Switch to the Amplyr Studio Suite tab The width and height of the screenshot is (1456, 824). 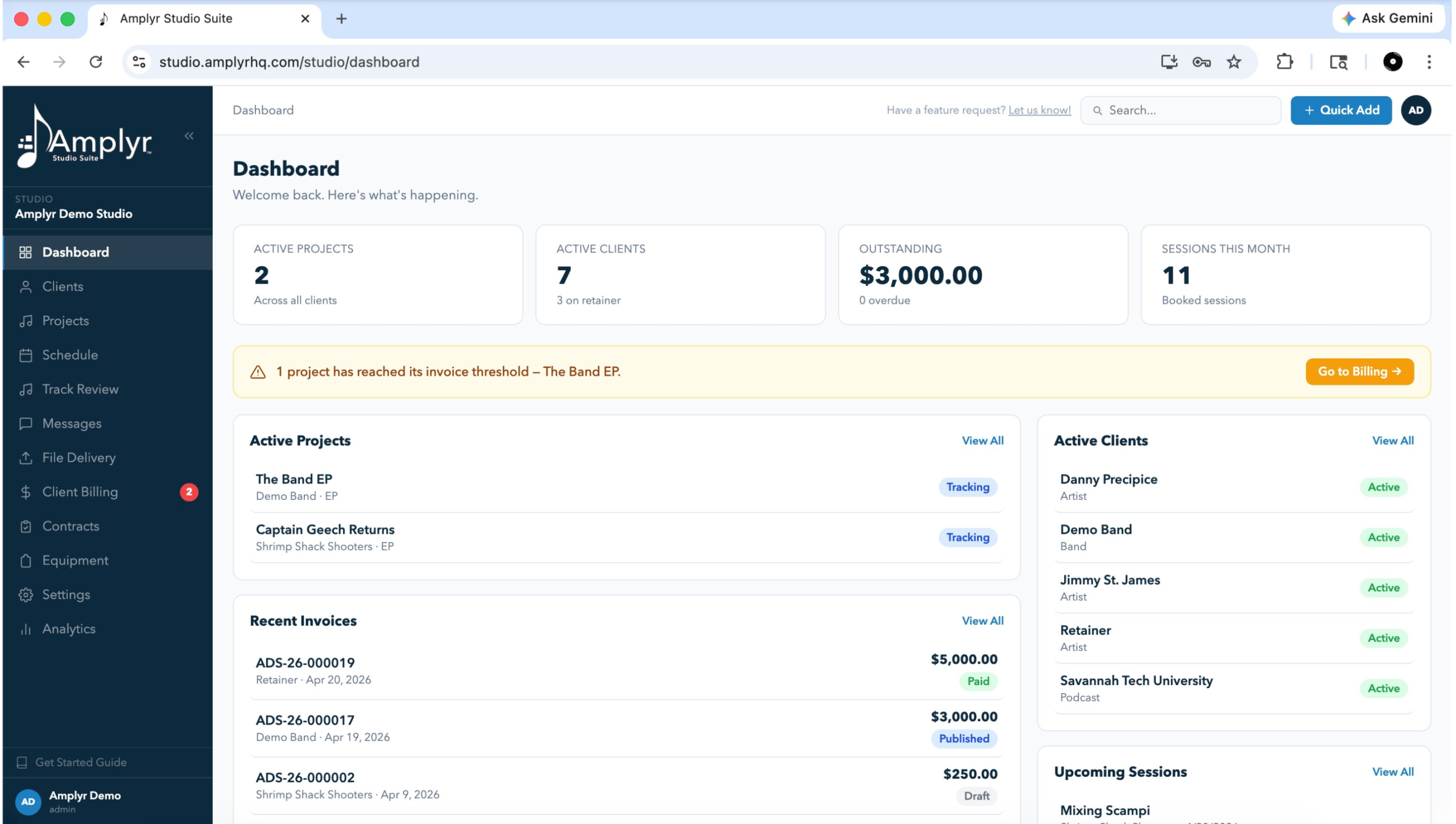pos(176,18)
